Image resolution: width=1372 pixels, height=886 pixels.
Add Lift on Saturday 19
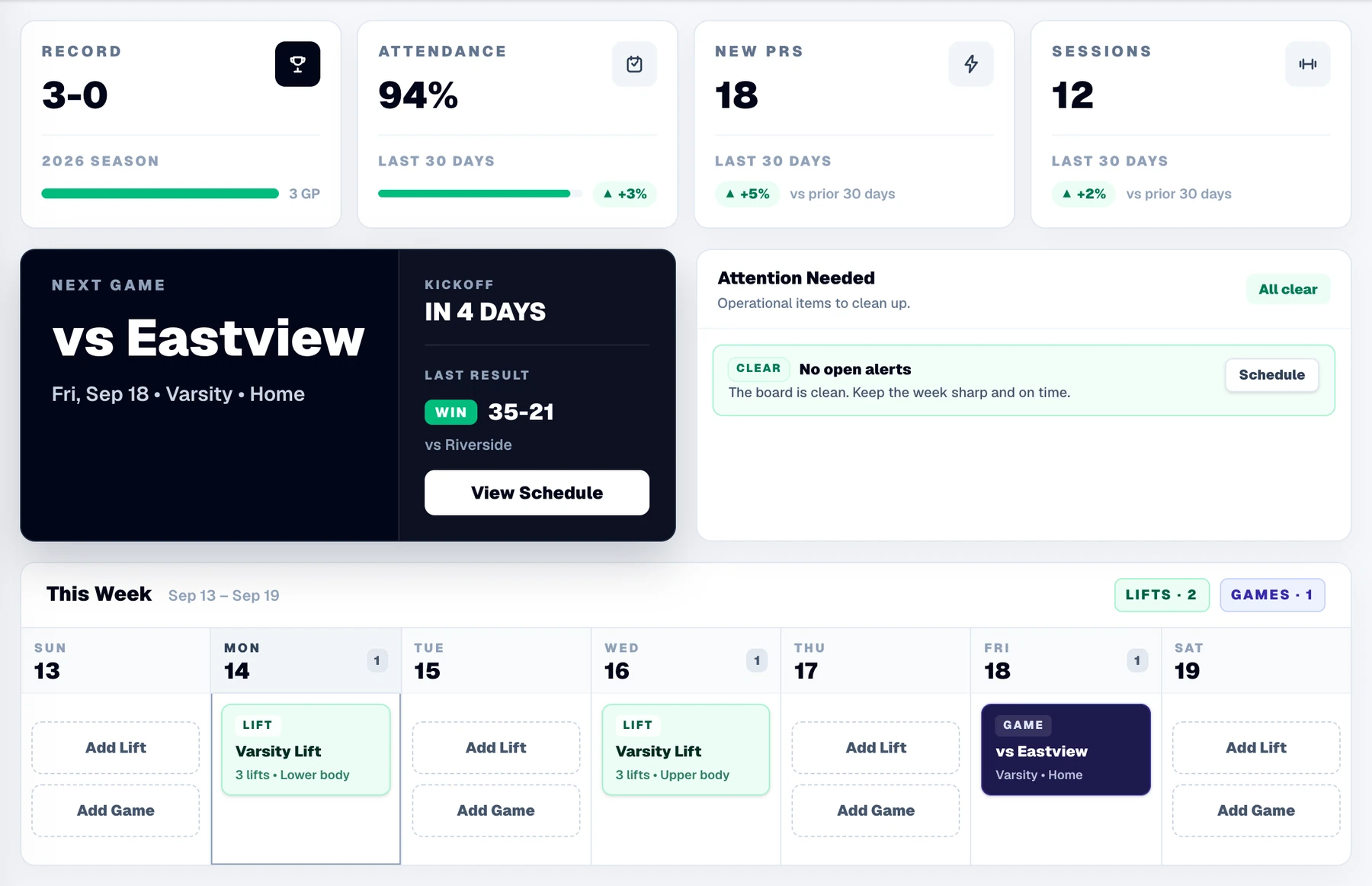tap(1256, 748)
